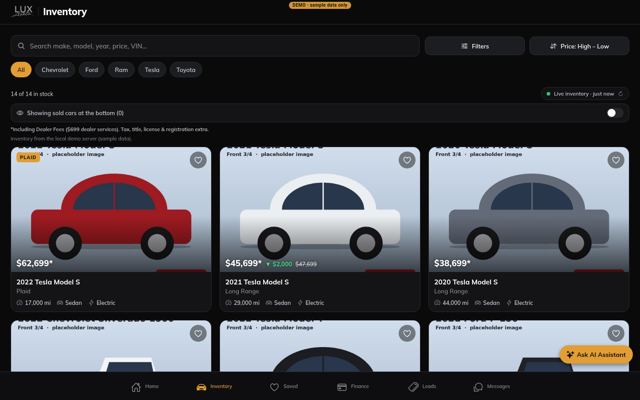Go to Finance in bottom navigation
Screen dimensions: 640x400
coord(353,387)
